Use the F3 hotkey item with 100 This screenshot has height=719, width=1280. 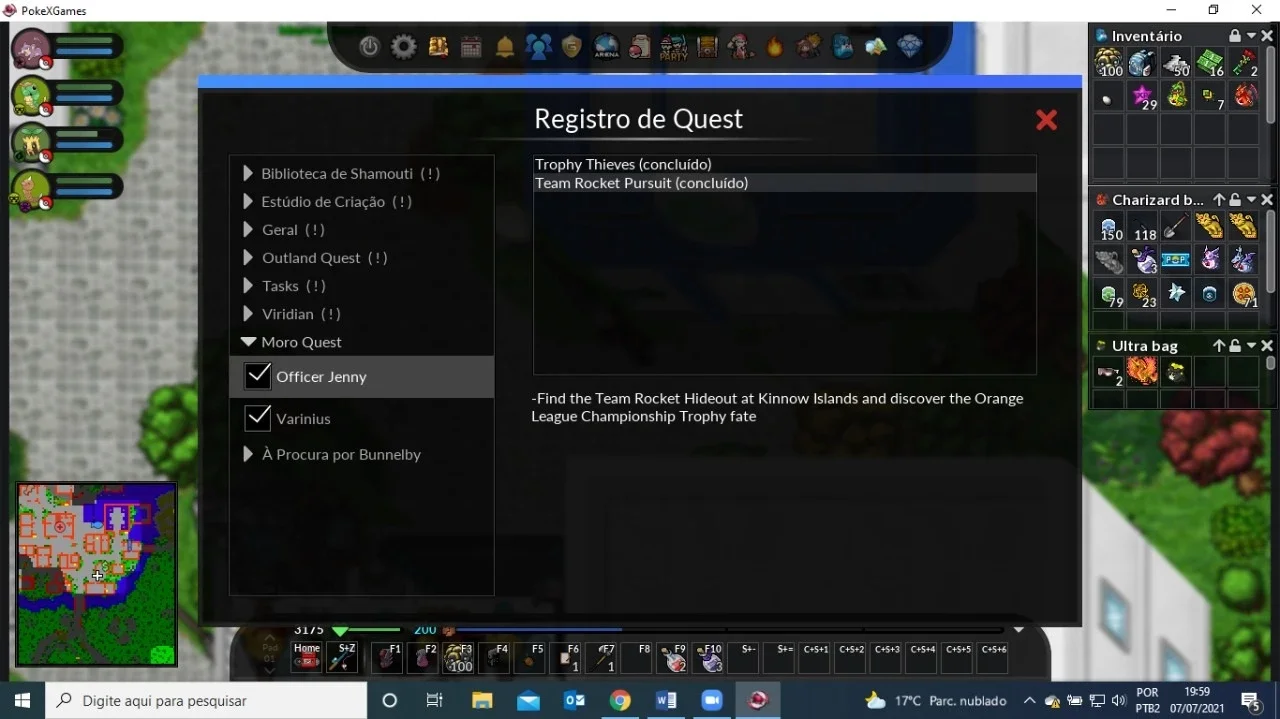coord(458,657)
